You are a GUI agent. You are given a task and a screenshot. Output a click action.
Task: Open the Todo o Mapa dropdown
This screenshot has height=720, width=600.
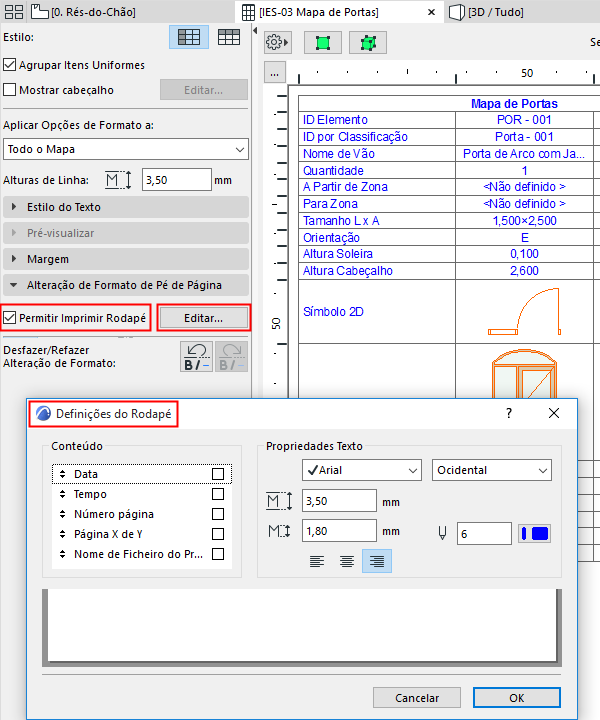(x=126, y=149)
